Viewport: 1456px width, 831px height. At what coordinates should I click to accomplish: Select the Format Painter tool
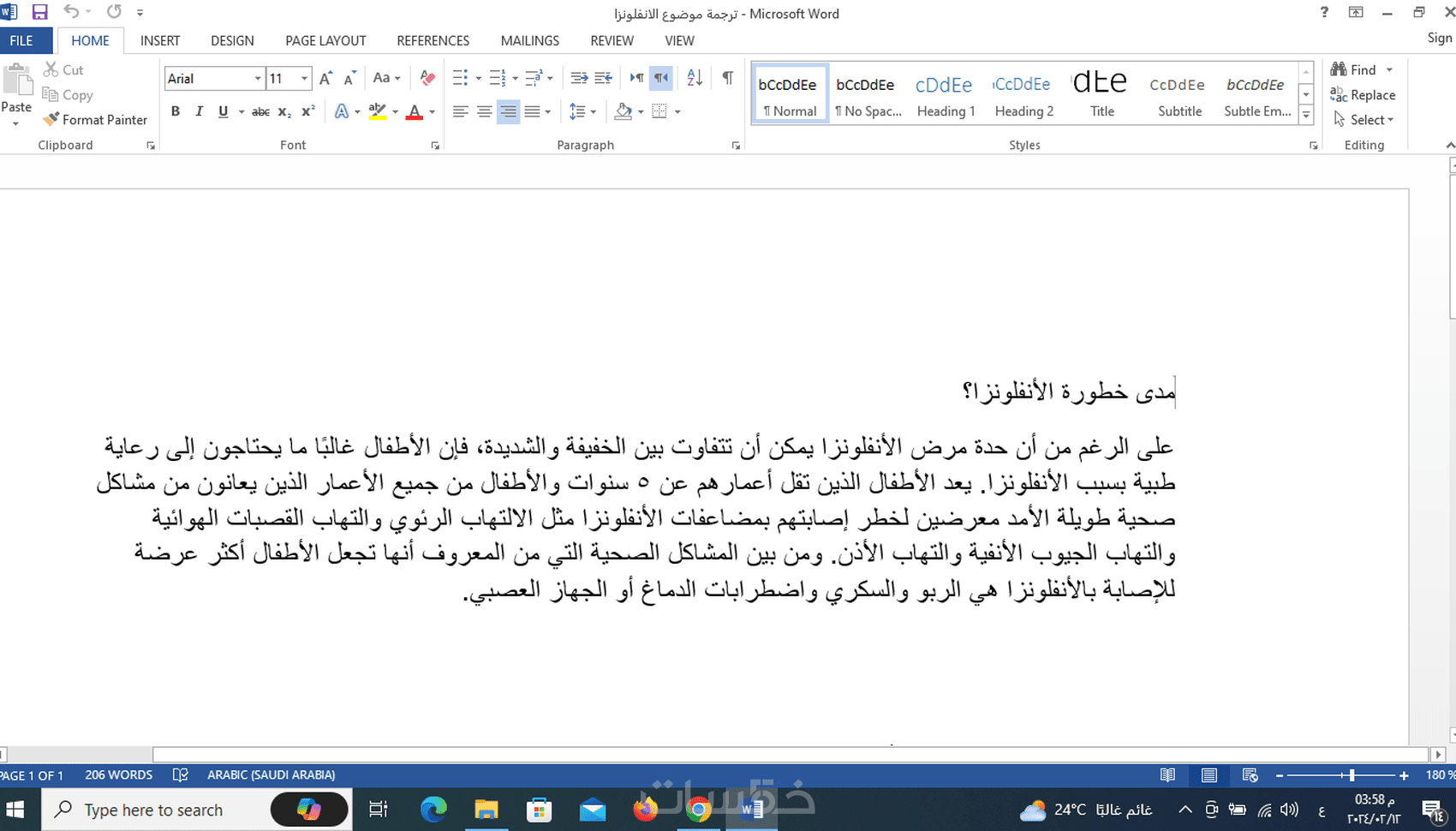pos(95,120)
